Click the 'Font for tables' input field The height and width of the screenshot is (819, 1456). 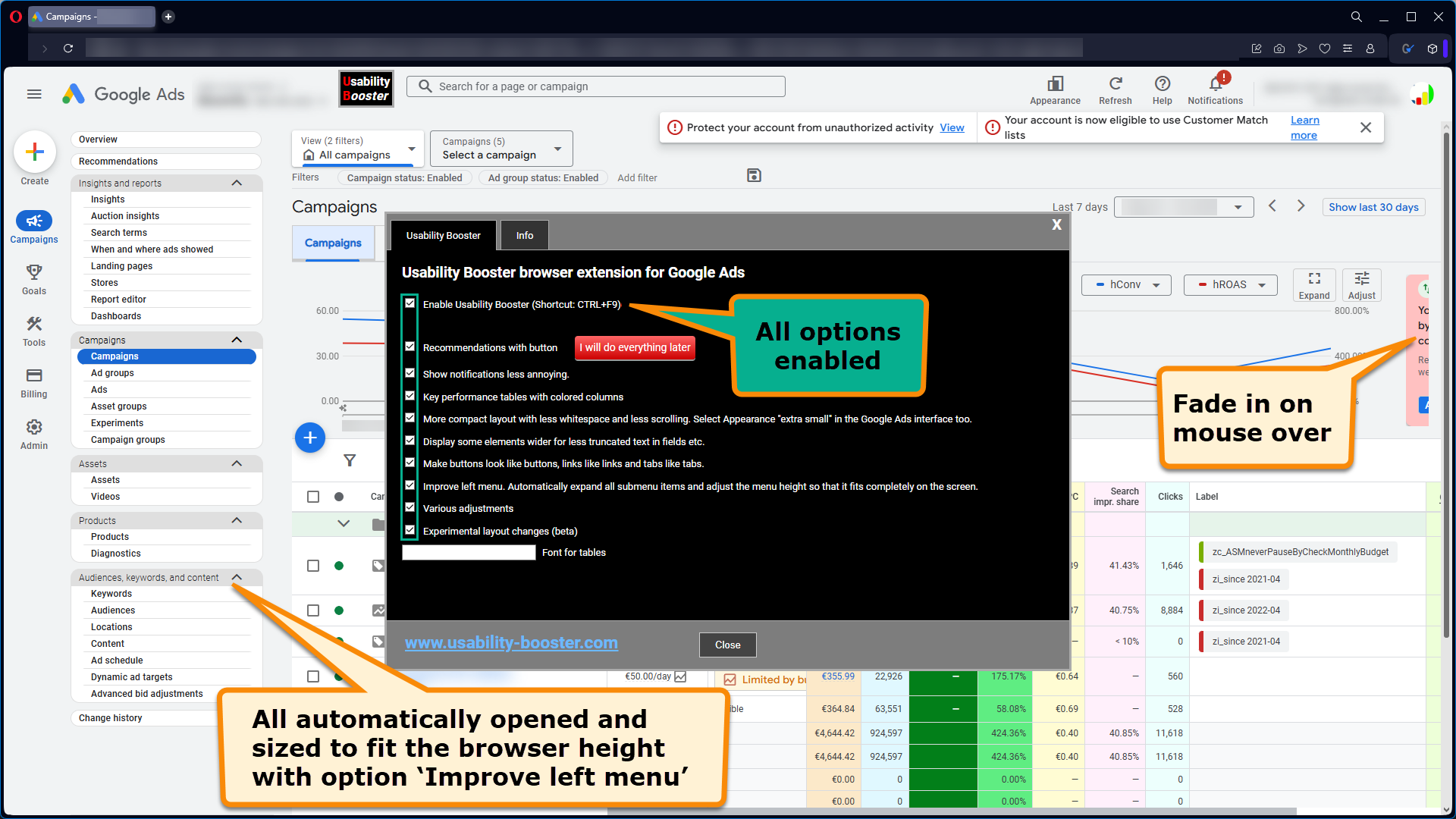coord(468,552)
